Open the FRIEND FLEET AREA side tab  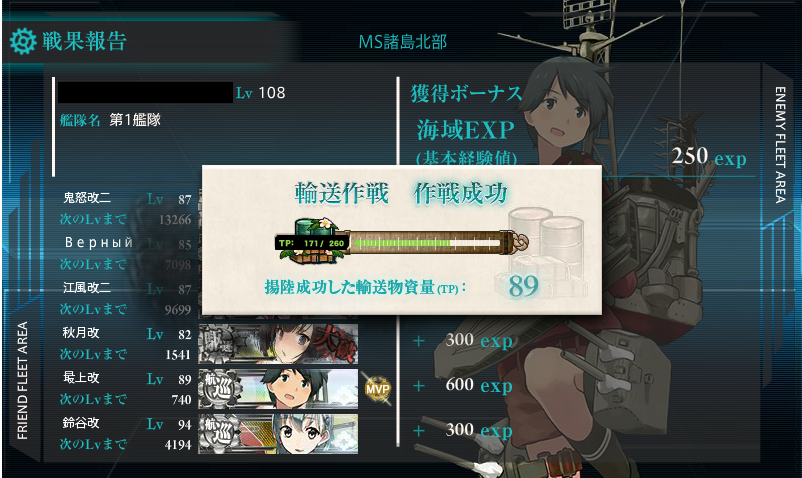[23, 380]
